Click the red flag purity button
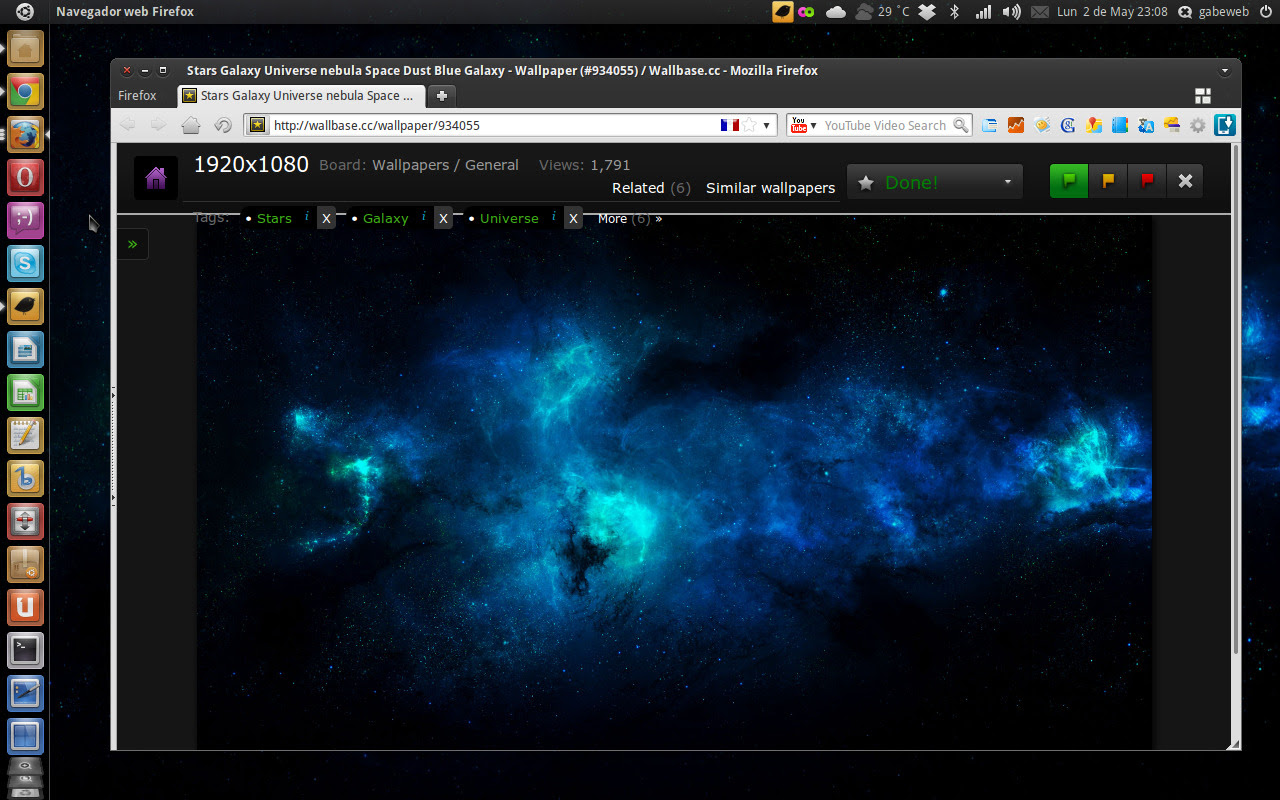The image size is (1280, 800). click(x=1147, y=181)
